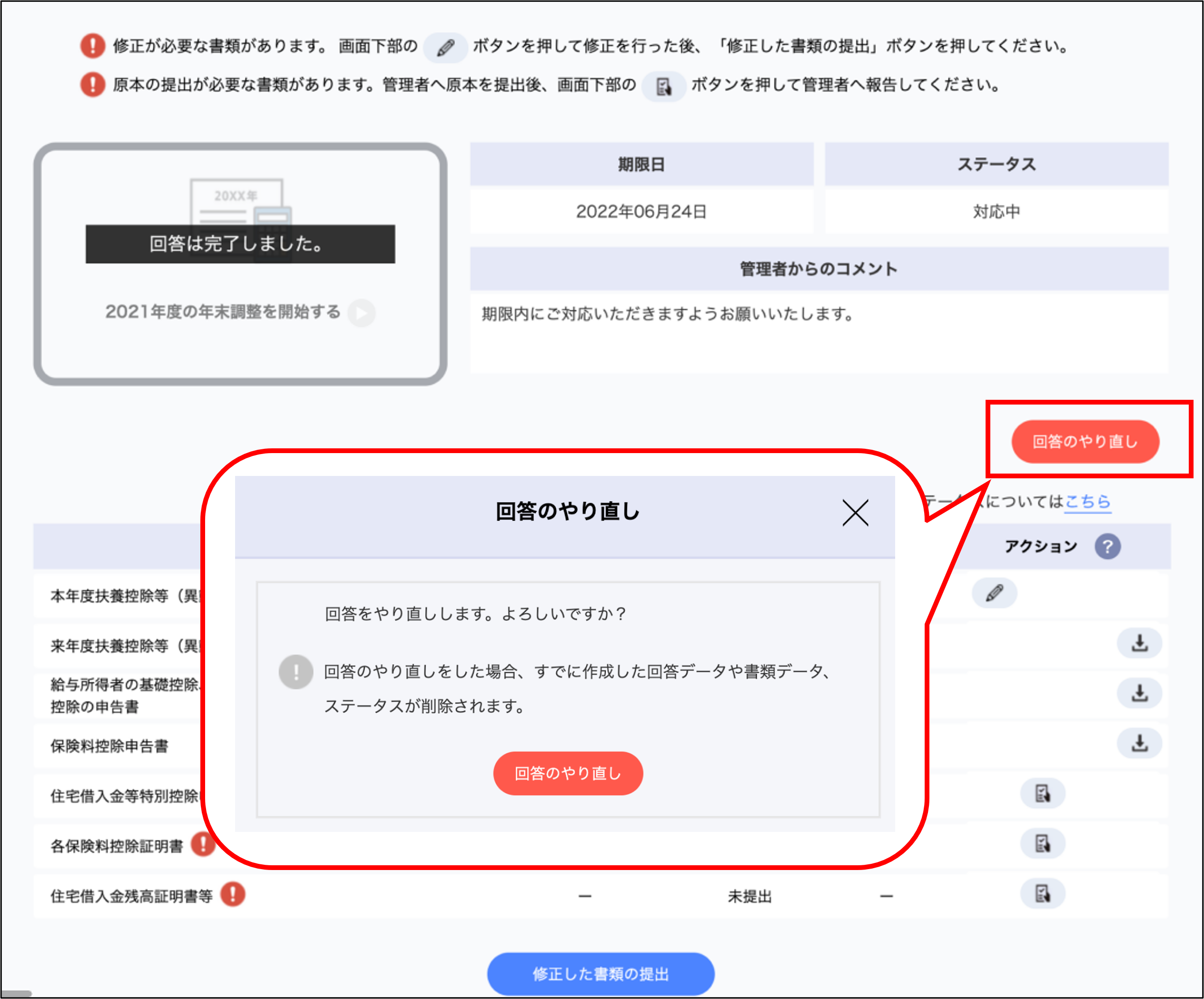
Task: Open the help icon next to アクション
Action: [1108, 546]
